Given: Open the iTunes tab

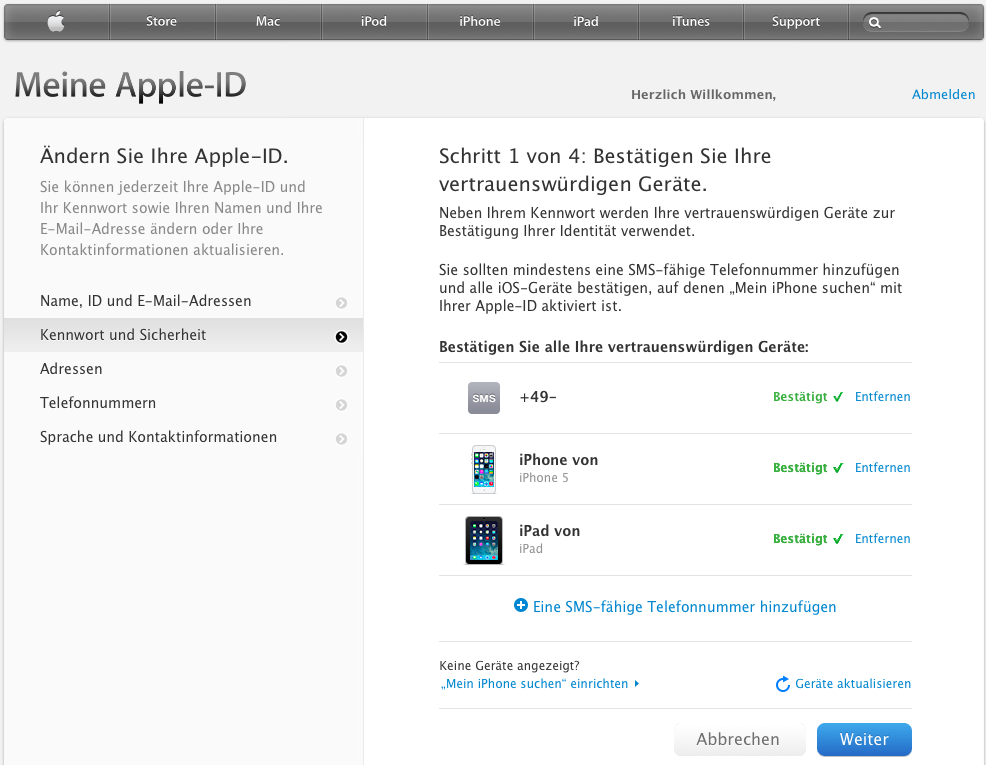Looking at the screenshot, I should 690,21.
